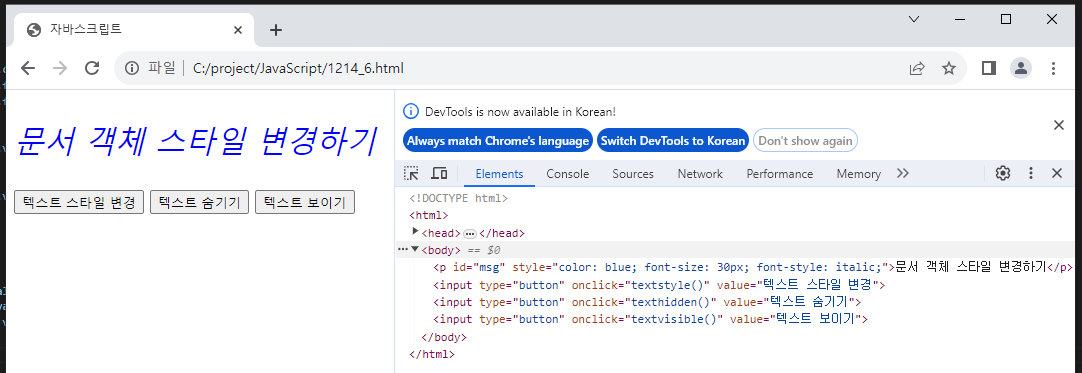Click the ellipsis badge inside the head tag
The height and width of the screenshot is (373, 1082).
pyautogui.click(x=469, y=233)
